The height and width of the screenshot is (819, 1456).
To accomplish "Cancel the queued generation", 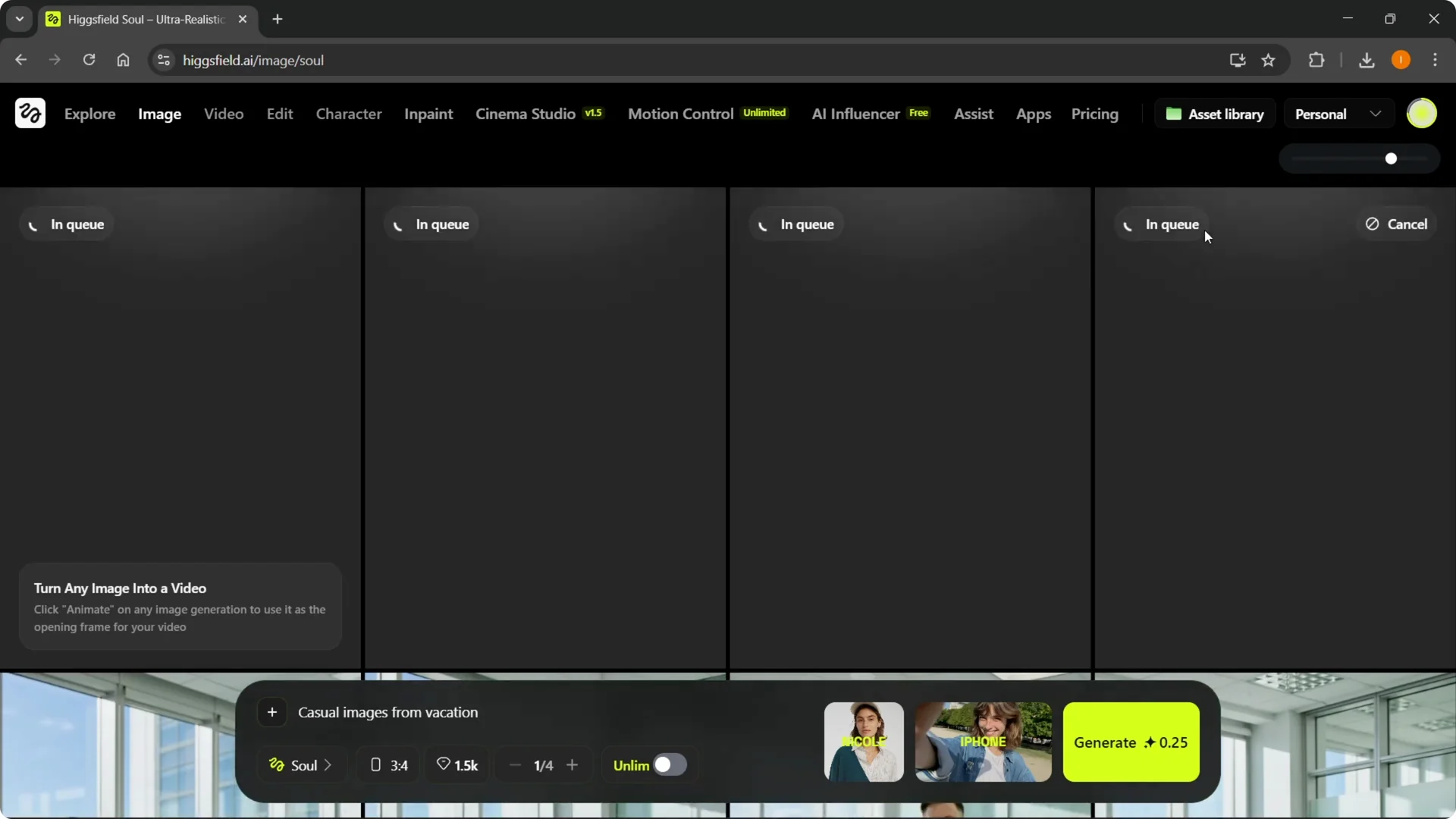I will 1396,224.
